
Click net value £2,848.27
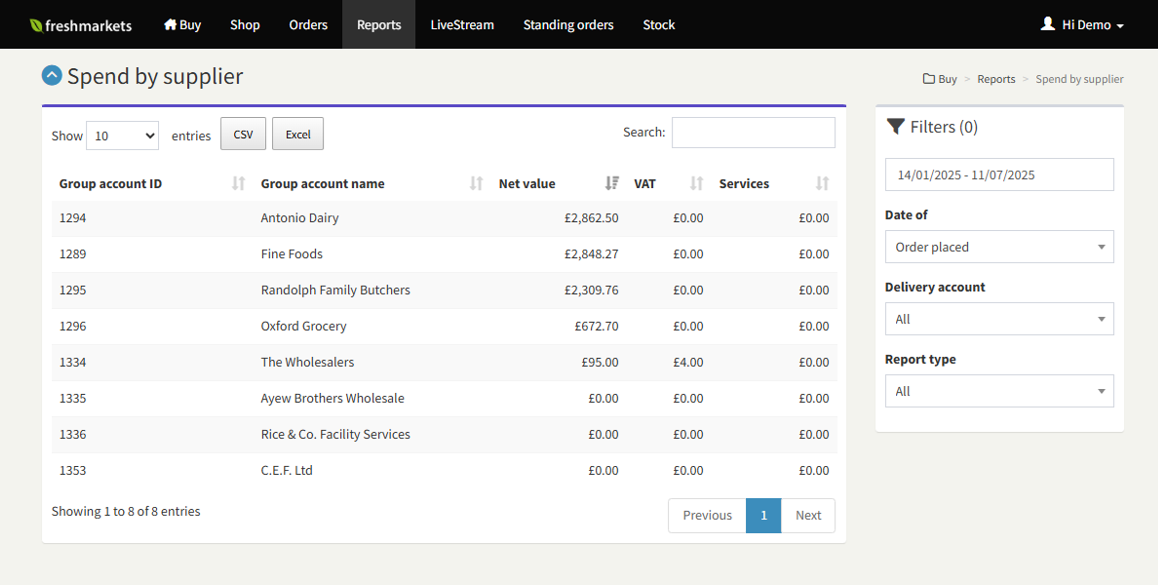pos(592,254)
